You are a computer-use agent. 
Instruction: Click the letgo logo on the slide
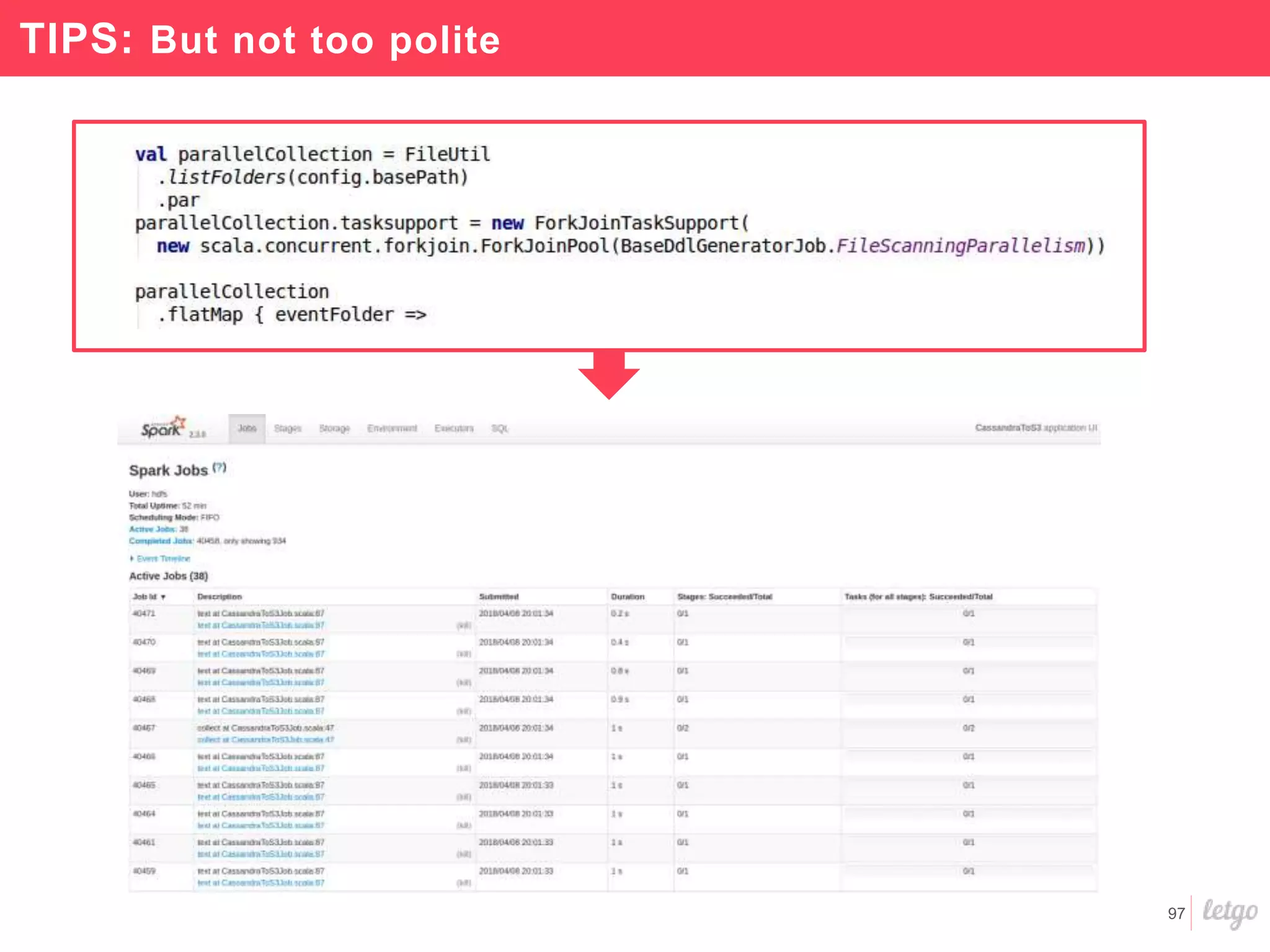[1229, 912]
